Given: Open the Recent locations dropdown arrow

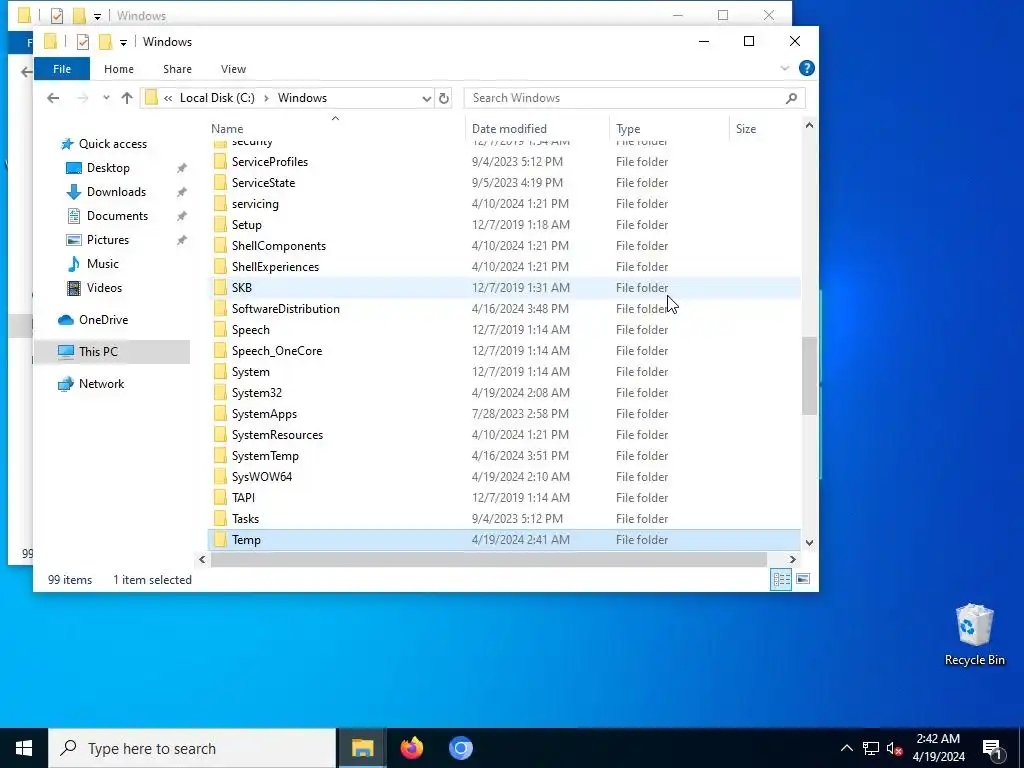Looking at the screenshot, I should (106, 98).
